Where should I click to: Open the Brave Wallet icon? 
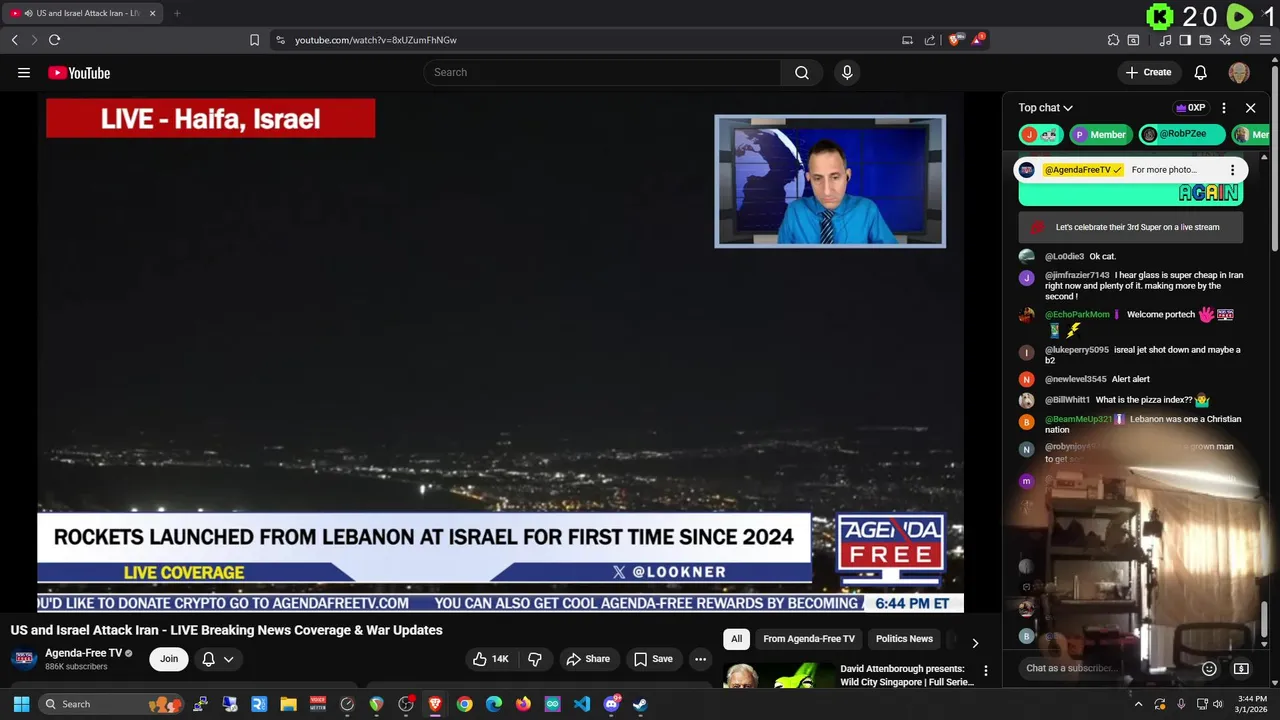[x=1205, y=40]
